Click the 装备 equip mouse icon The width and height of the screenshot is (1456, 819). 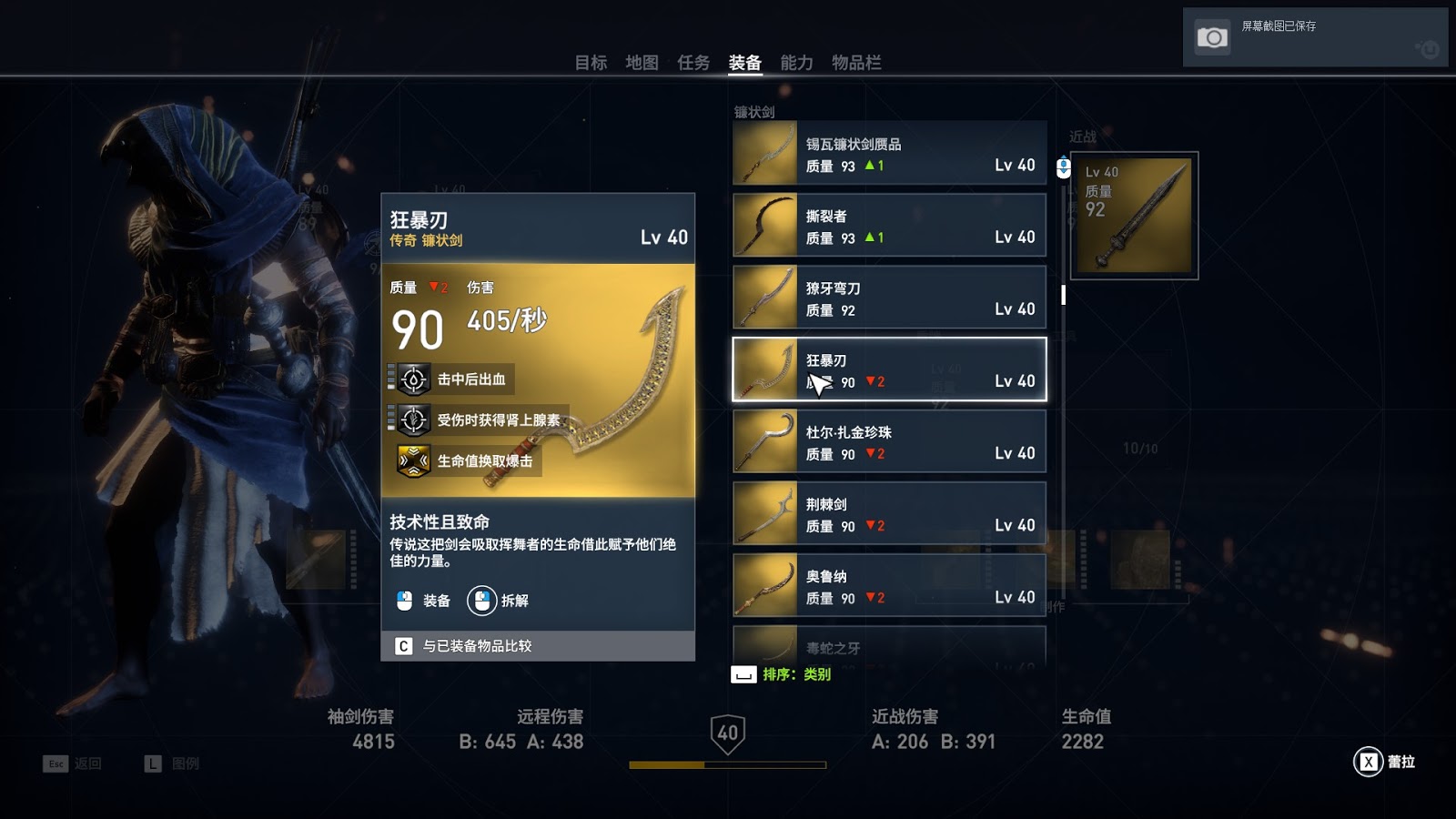405,601
